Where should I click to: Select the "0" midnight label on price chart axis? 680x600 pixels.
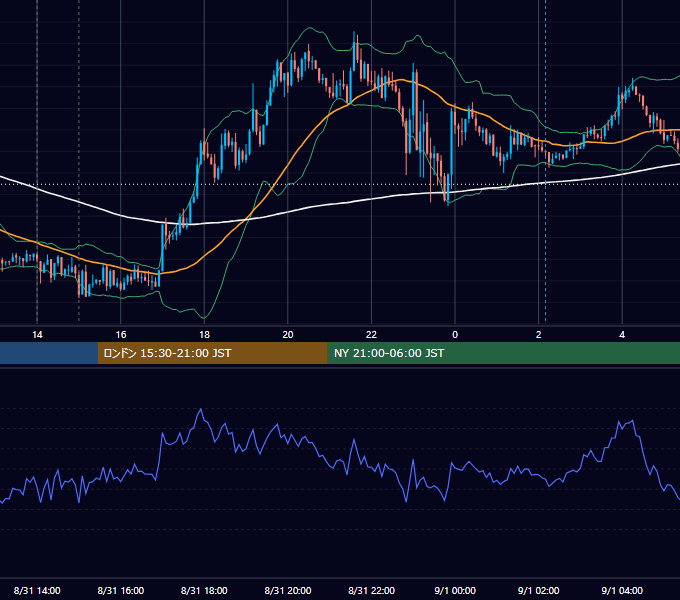[455, 335]
